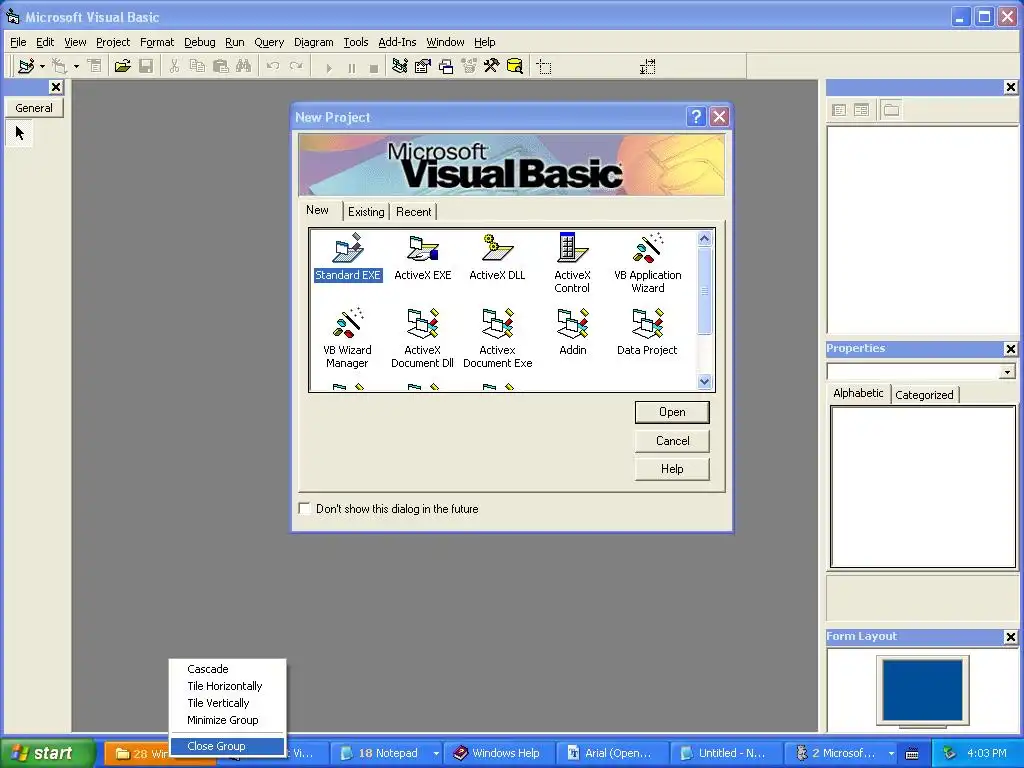Open Project Explorer from the toolbar icon
This screenshot has width=1024, height=768.
point(400,66)
